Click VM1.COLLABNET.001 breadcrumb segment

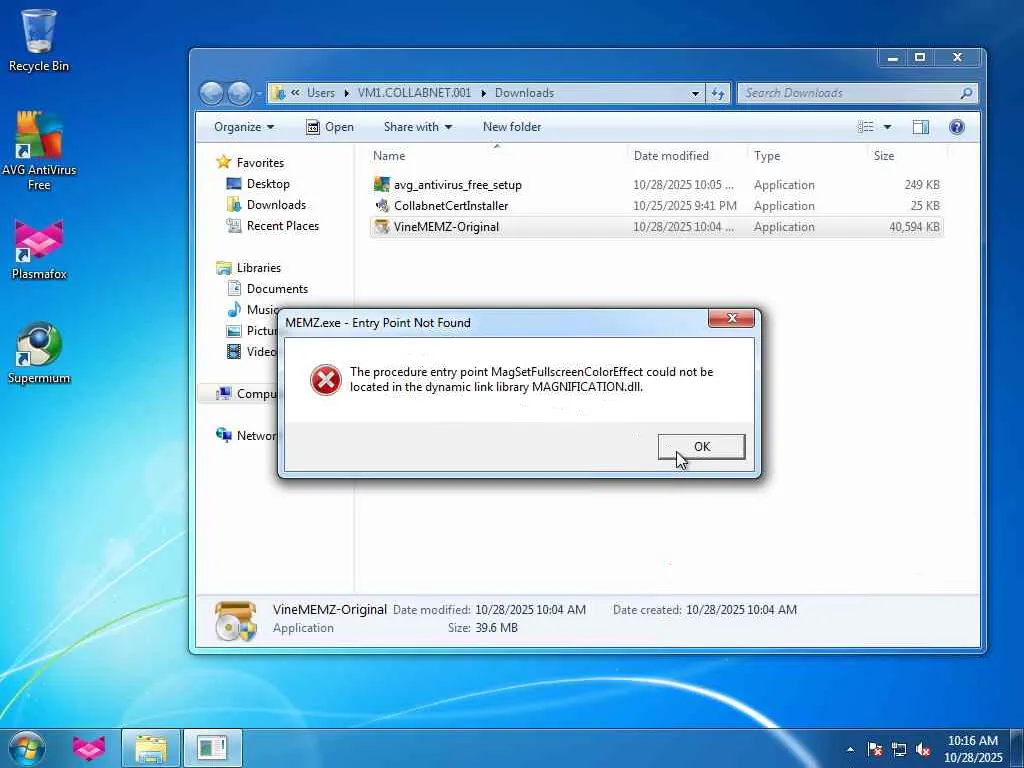click(x=414, y=93)
